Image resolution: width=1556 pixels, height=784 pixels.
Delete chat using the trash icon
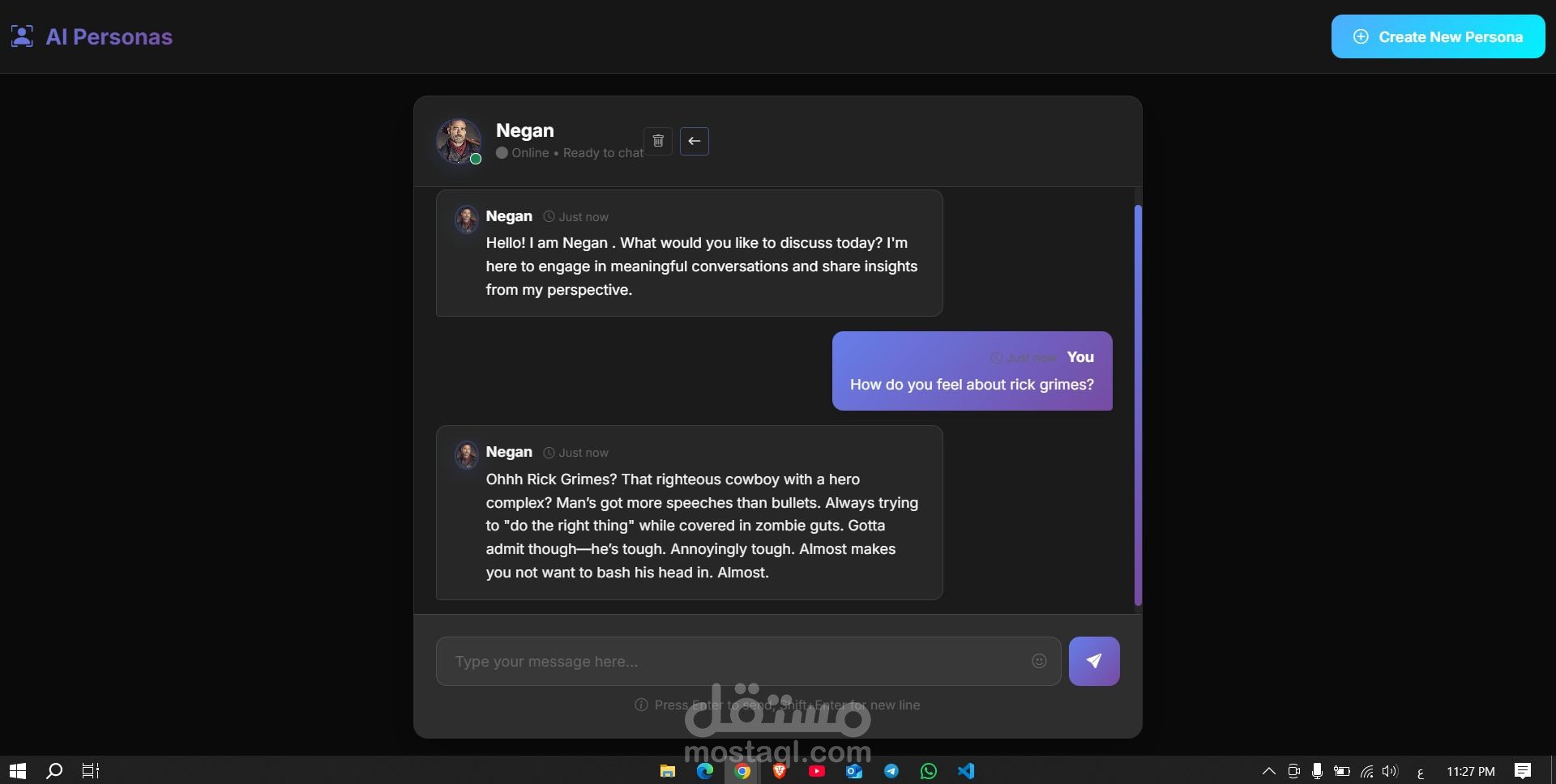coord(658,141)
